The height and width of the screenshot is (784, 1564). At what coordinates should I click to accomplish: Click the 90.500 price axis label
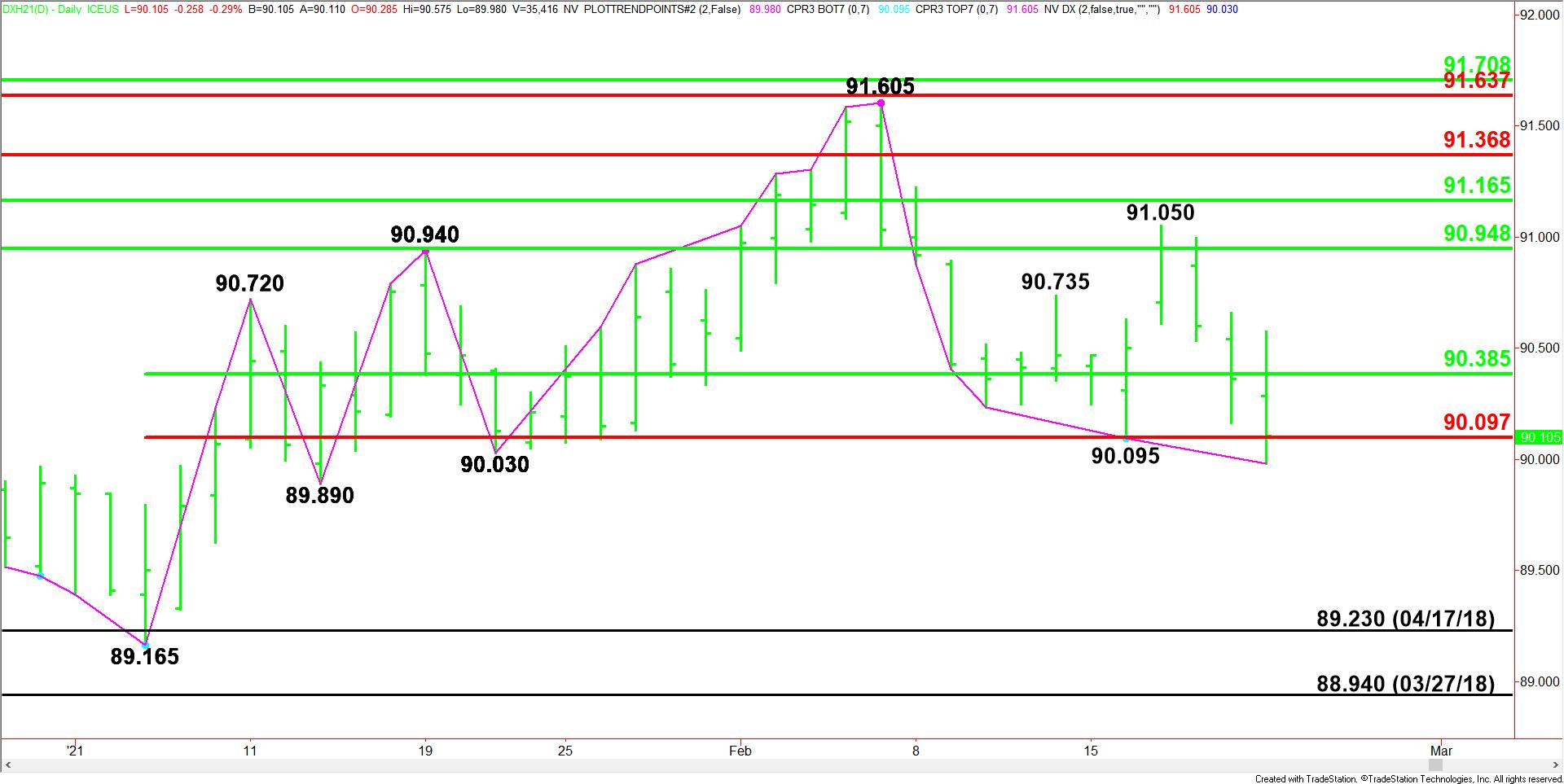tap(1540, 348)
